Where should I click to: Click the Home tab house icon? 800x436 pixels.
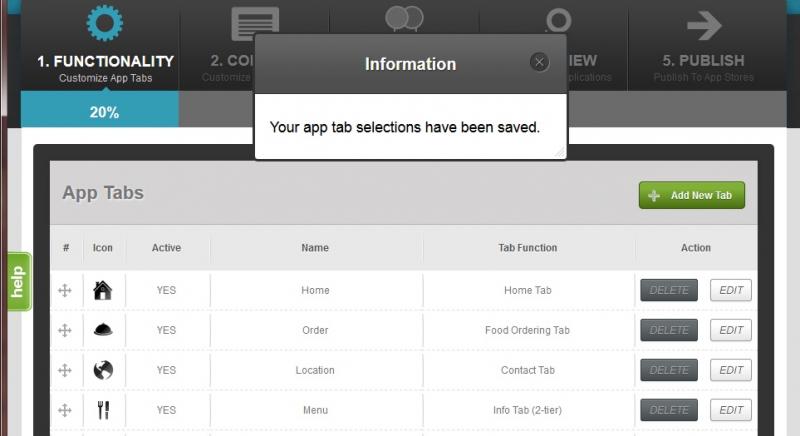click(x=103, y=290)
